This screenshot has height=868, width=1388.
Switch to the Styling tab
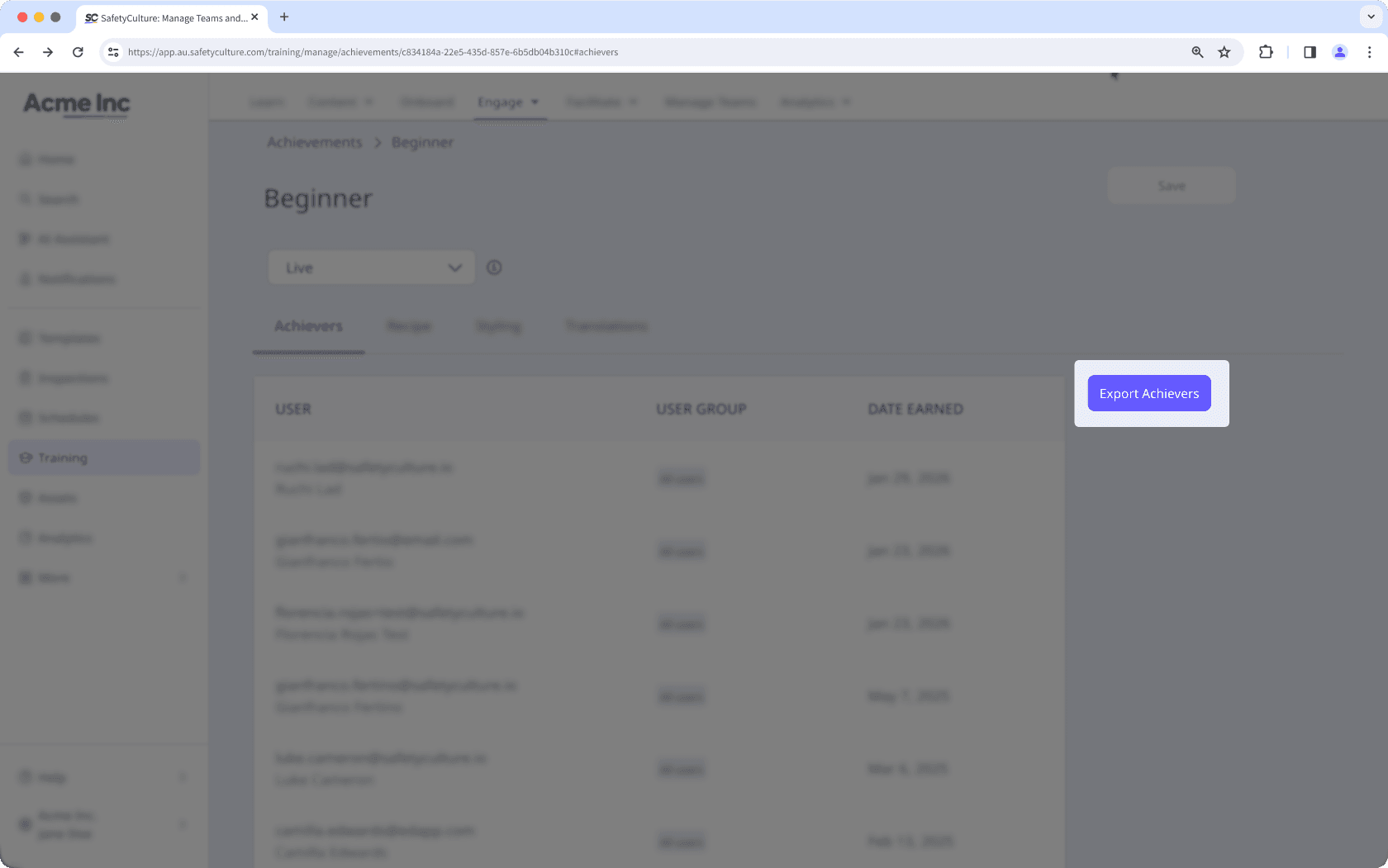[x=498, y=326]
